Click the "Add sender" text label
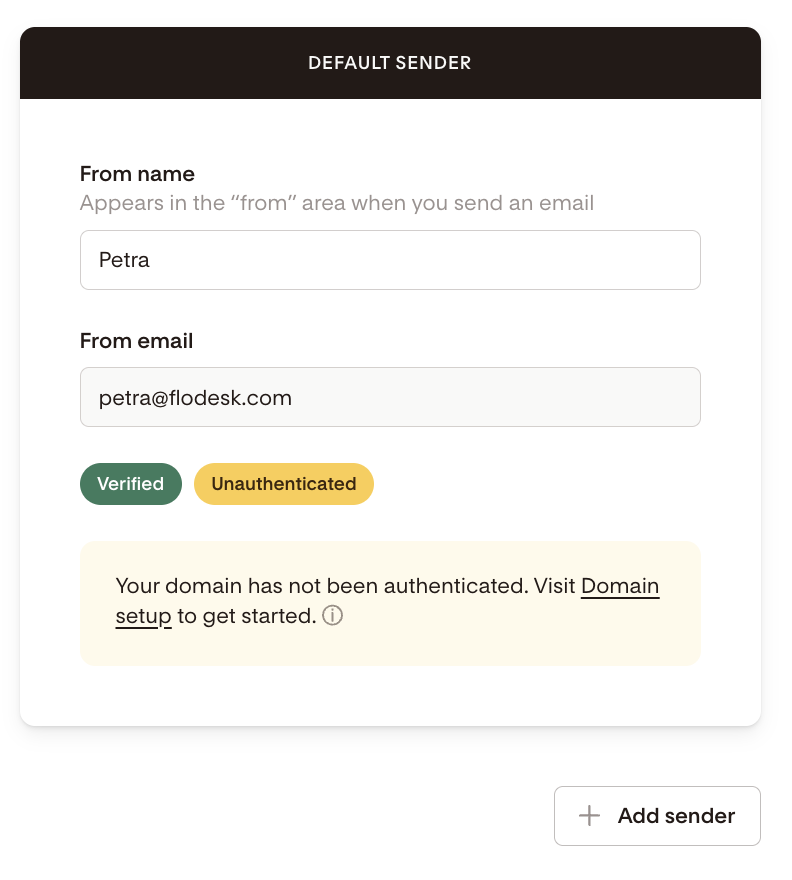The height and width of the screenshot is (880, 792). pos(676,816)
